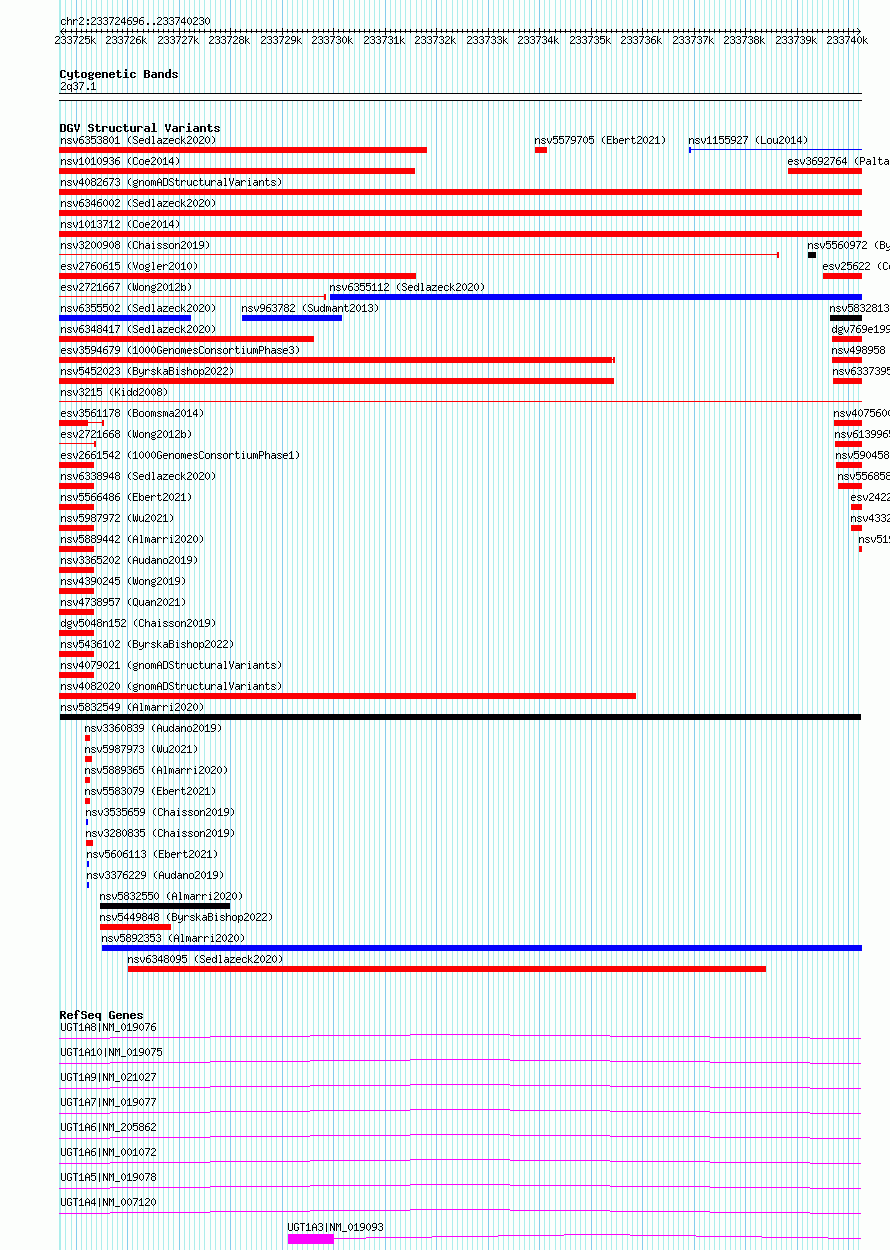The image size is (890, 1250).
Task: Click the nsv1010936 (Coe2014) label
Action: point(120,161)
